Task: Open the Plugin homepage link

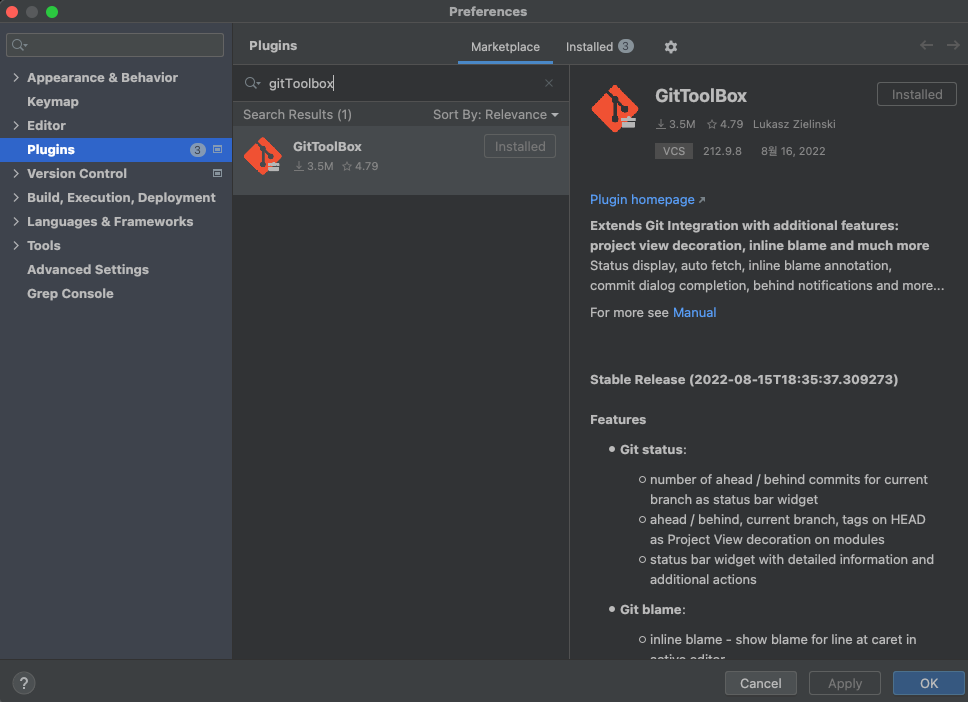Action: coord(647,199)
